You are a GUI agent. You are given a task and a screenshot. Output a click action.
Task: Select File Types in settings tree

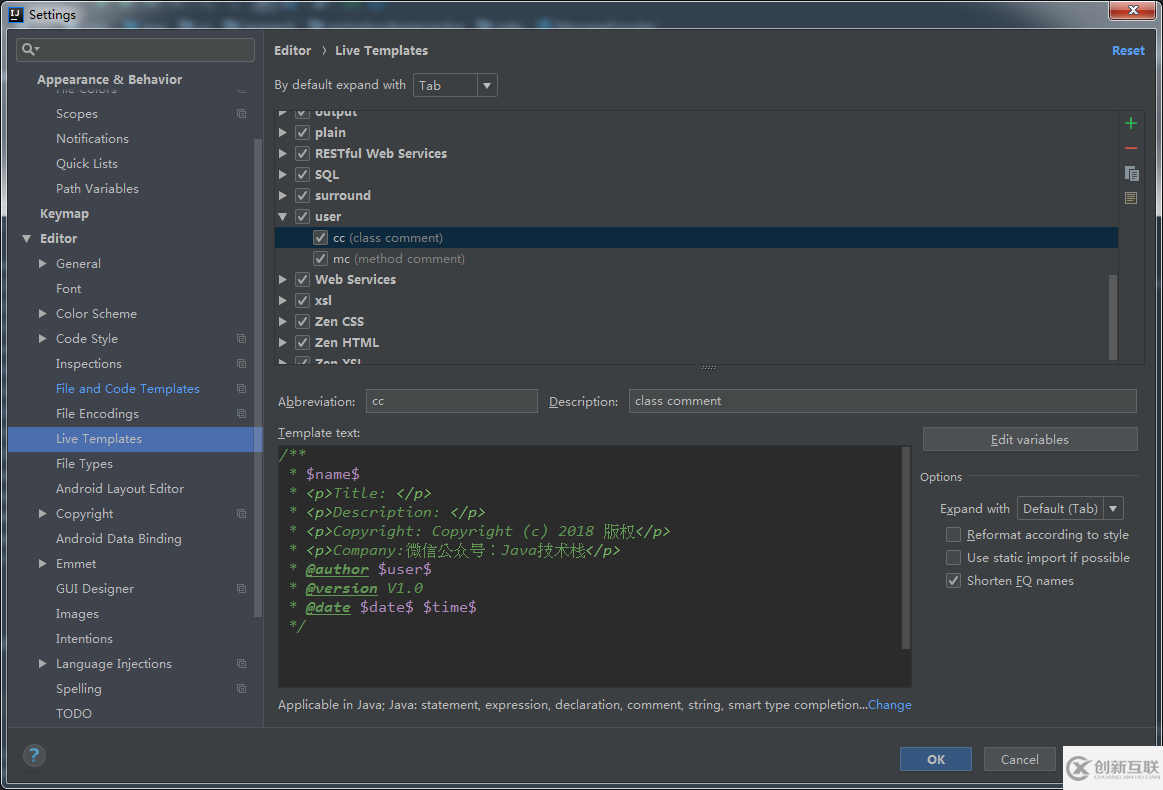coord(84,464)
